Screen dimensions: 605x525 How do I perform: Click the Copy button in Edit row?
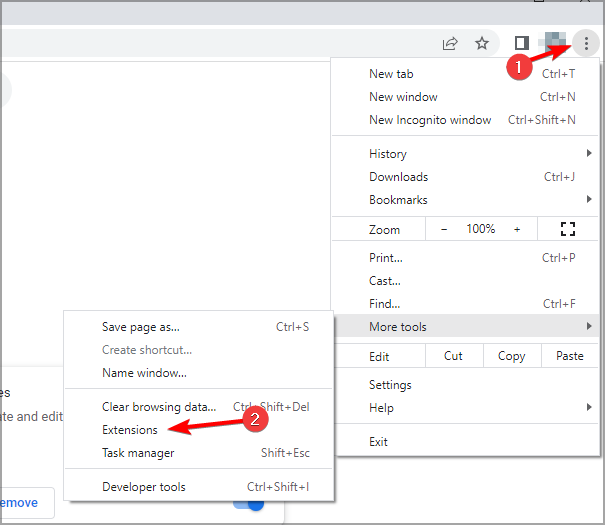pyautogui.click(x=511, y=356)
